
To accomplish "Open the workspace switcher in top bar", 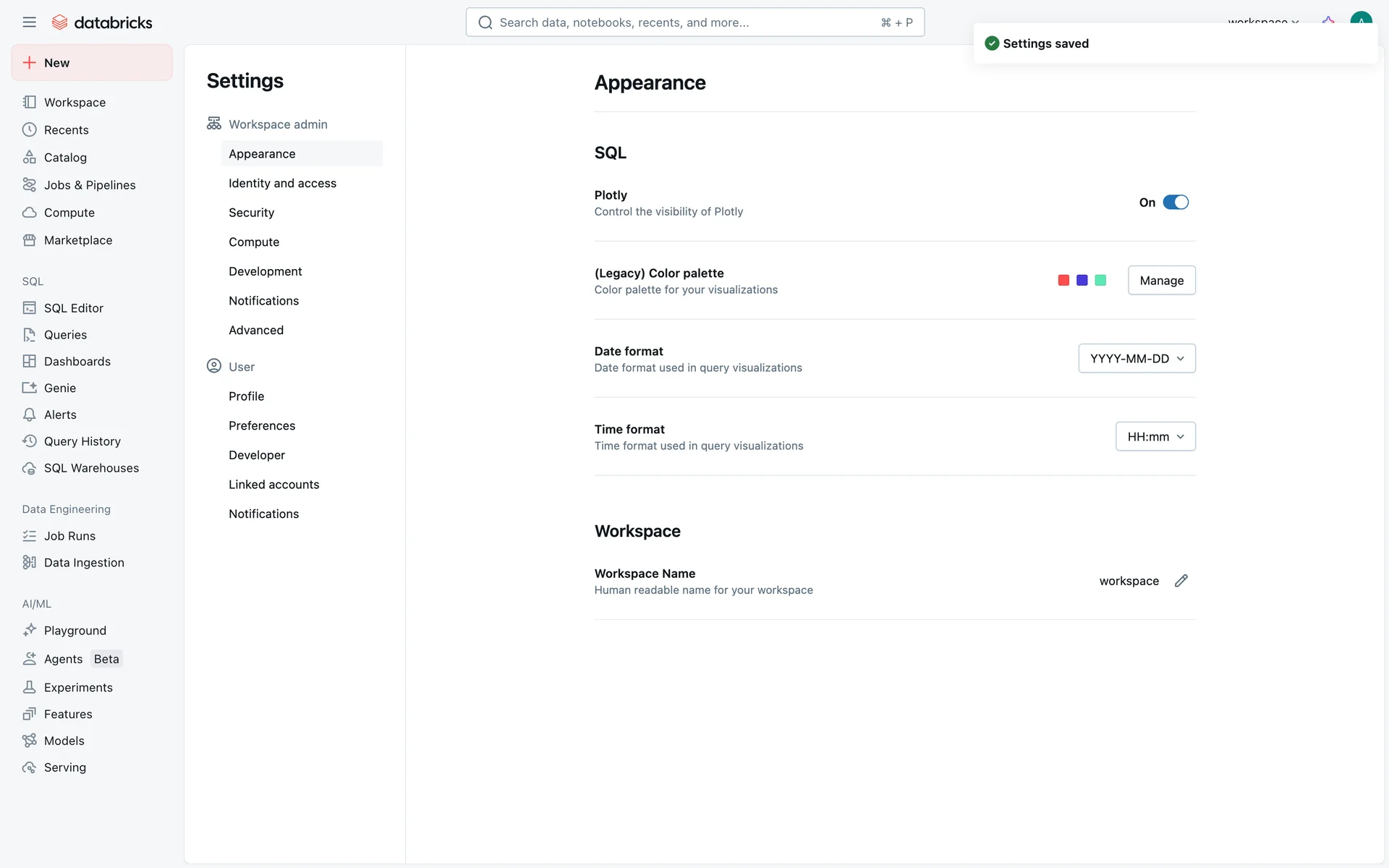I will pyautogui.click(x=1263, y=20).
